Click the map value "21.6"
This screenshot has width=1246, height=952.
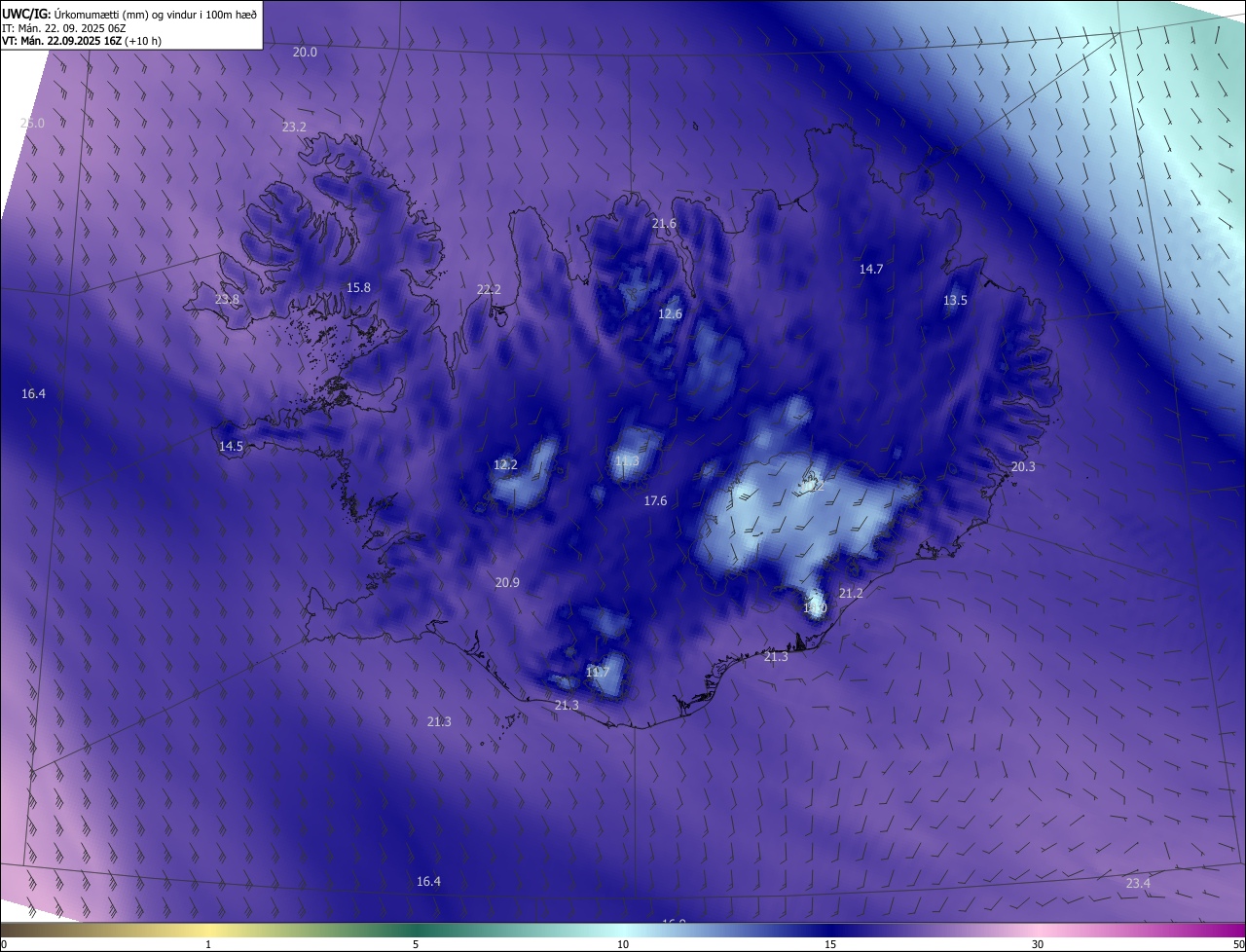click(664, 223)
